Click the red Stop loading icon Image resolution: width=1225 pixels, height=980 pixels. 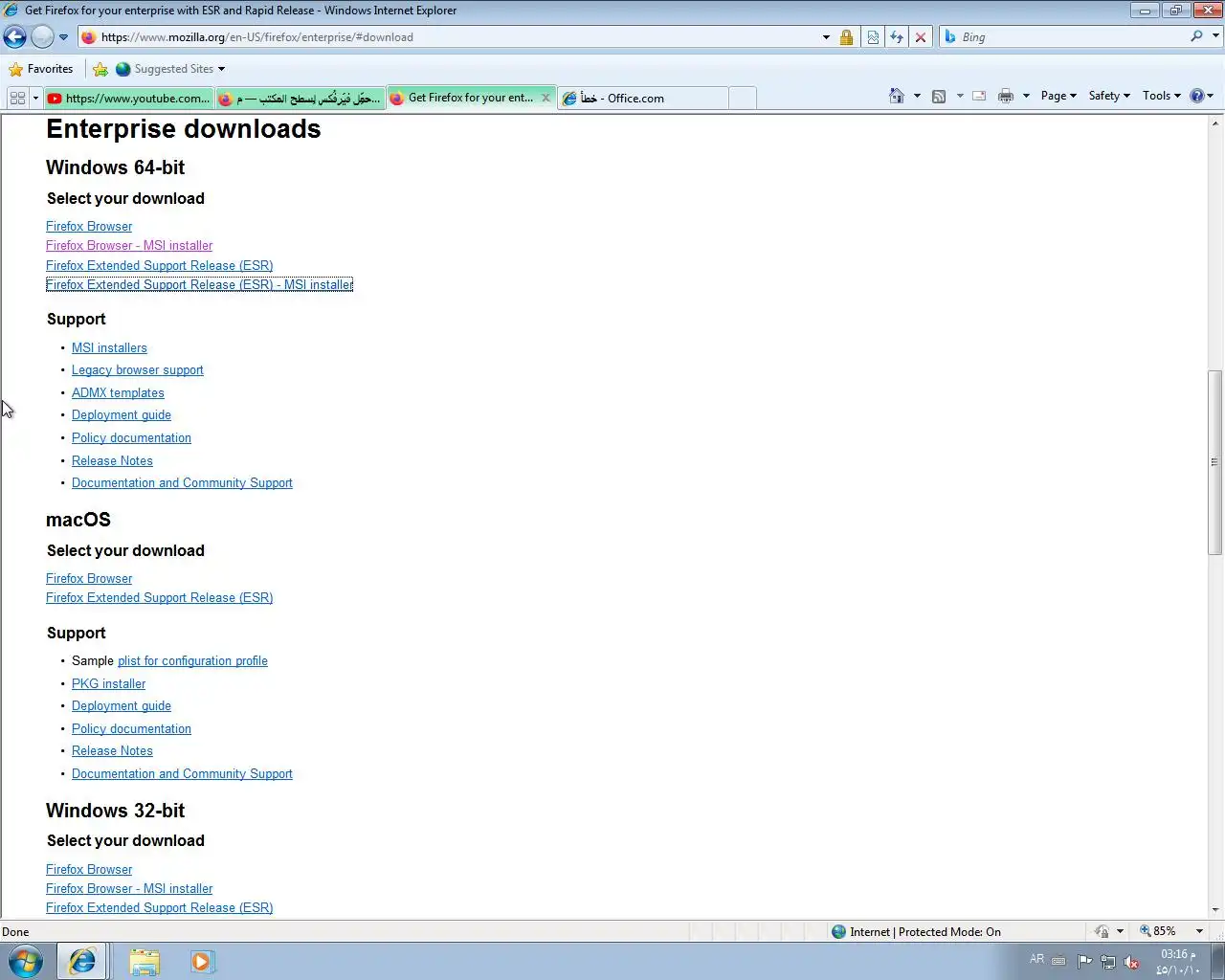pos(921,37)
